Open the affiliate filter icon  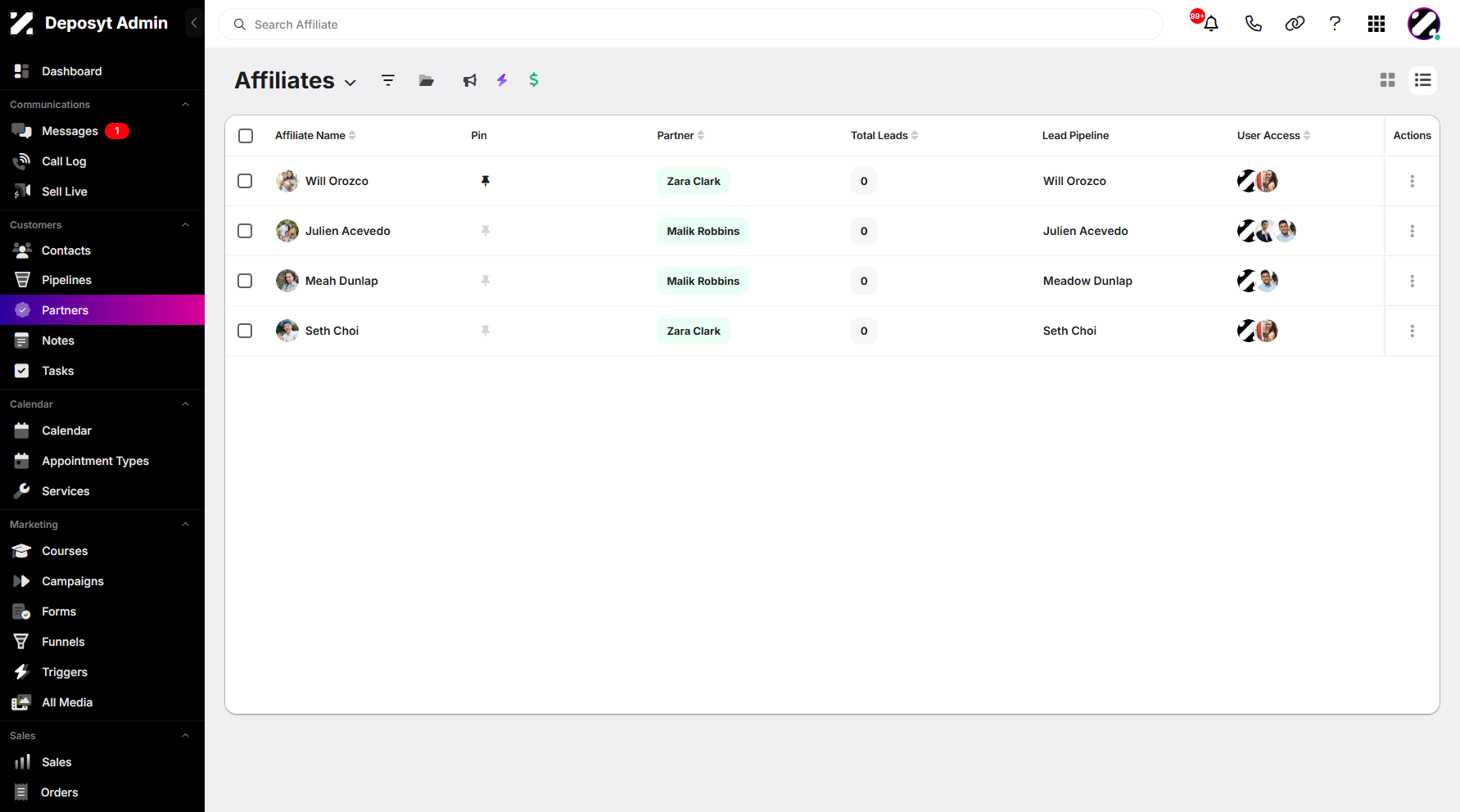[388, 80]
